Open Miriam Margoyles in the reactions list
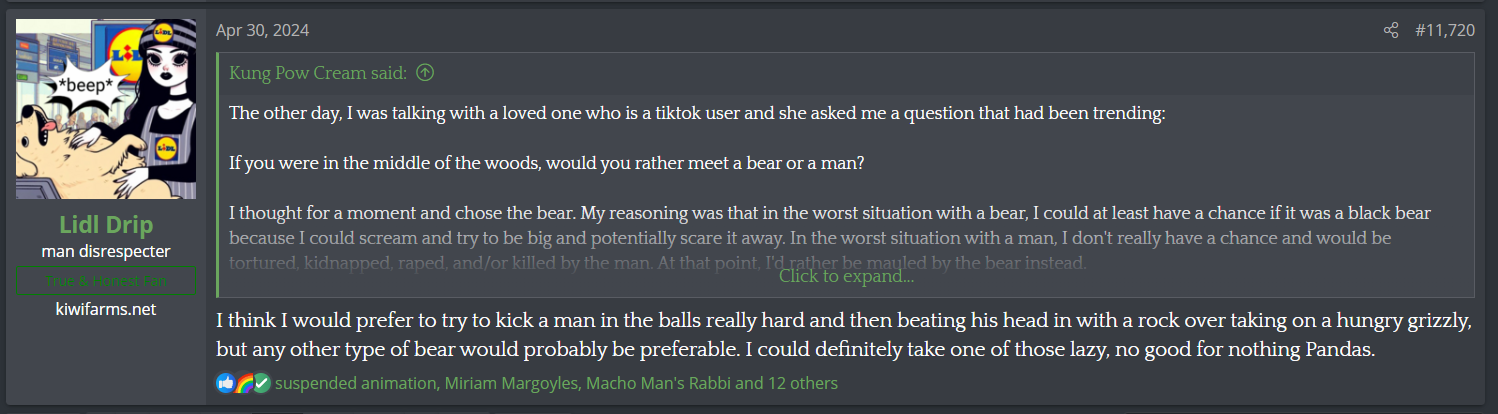Screen dimensions: 1498x414 point(511,383)
